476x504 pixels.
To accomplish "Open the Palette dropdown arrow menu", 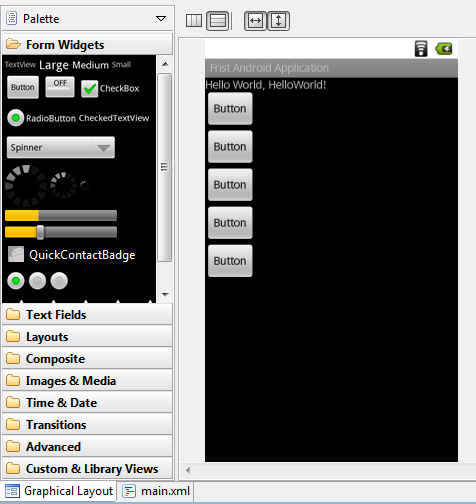I will pos(161,18).
